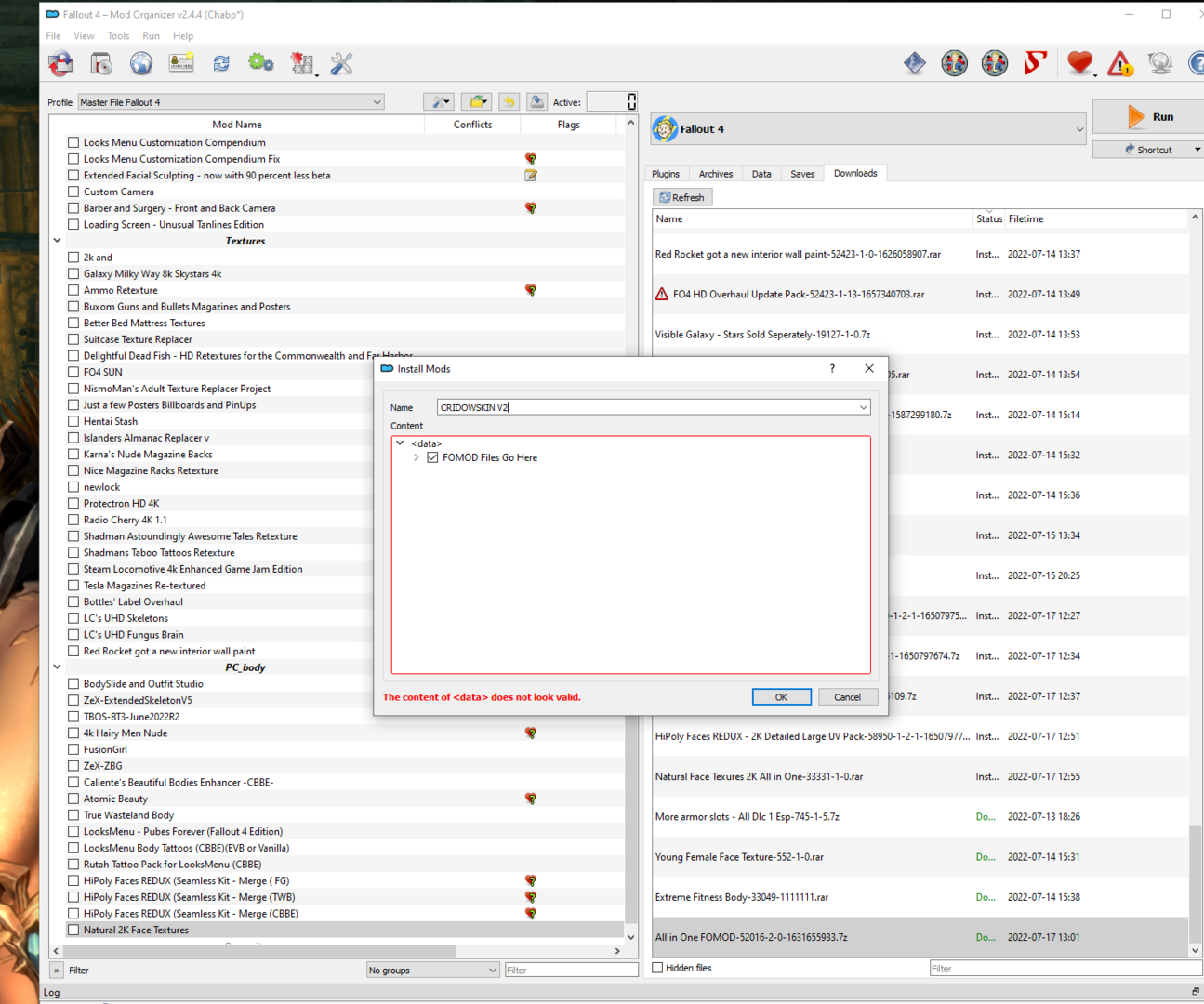Click the grey globe Update icon
This screenshot has width=1204, height=1004.
point(1160,63)
